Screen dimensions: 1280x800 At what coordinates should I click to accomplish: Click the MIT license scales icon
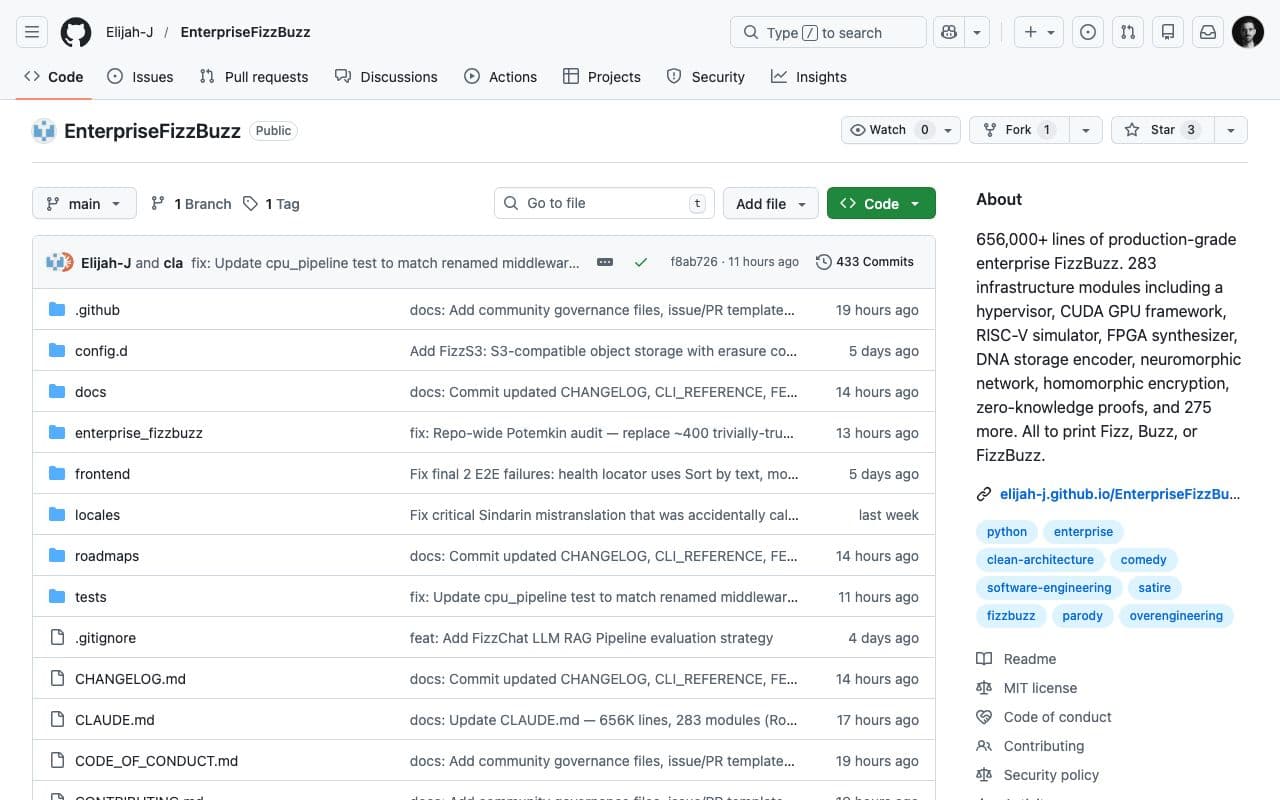point(984,687)
